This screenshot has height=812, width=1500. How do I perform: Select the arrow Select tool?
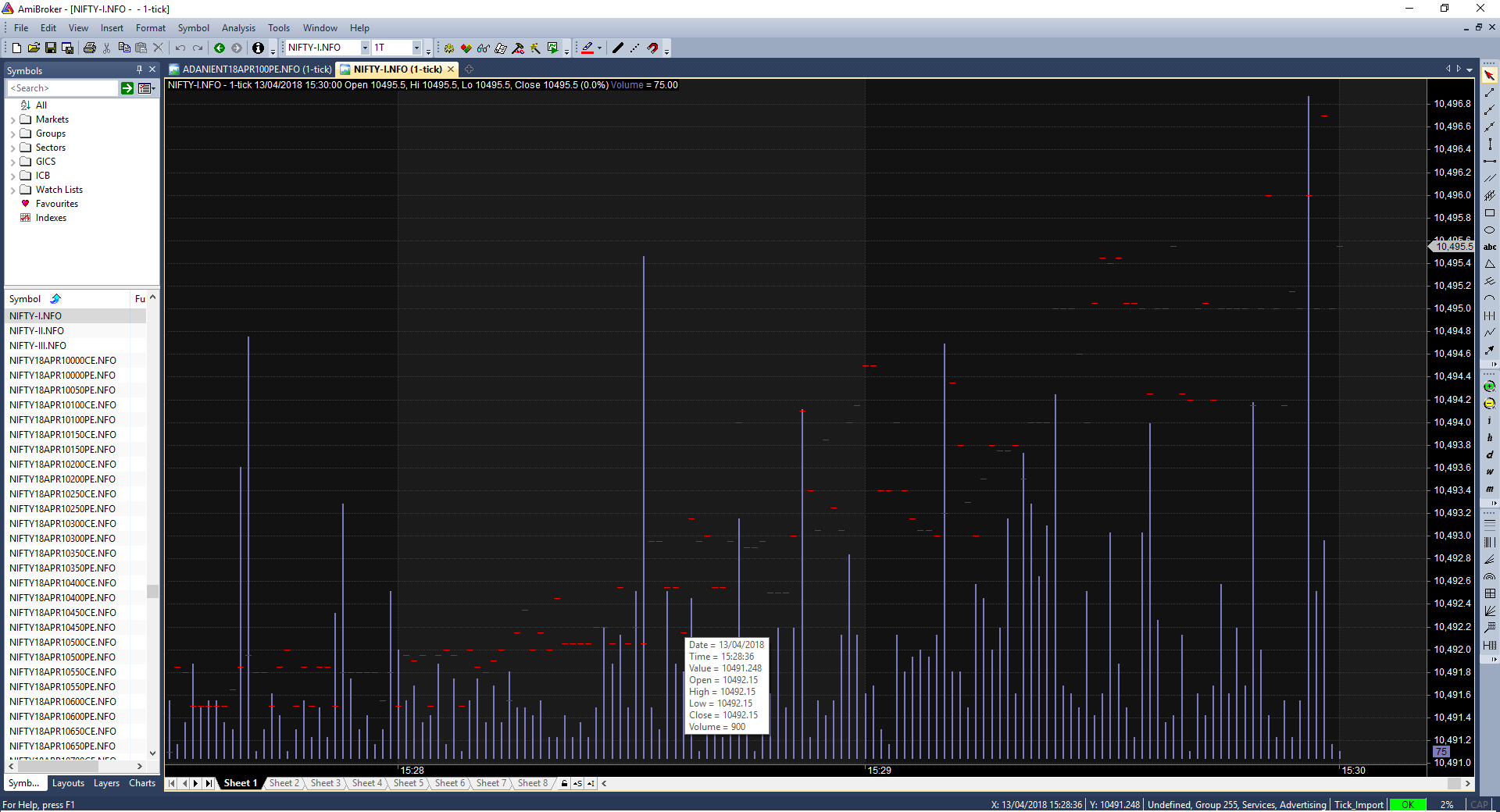pos(1490,76)
